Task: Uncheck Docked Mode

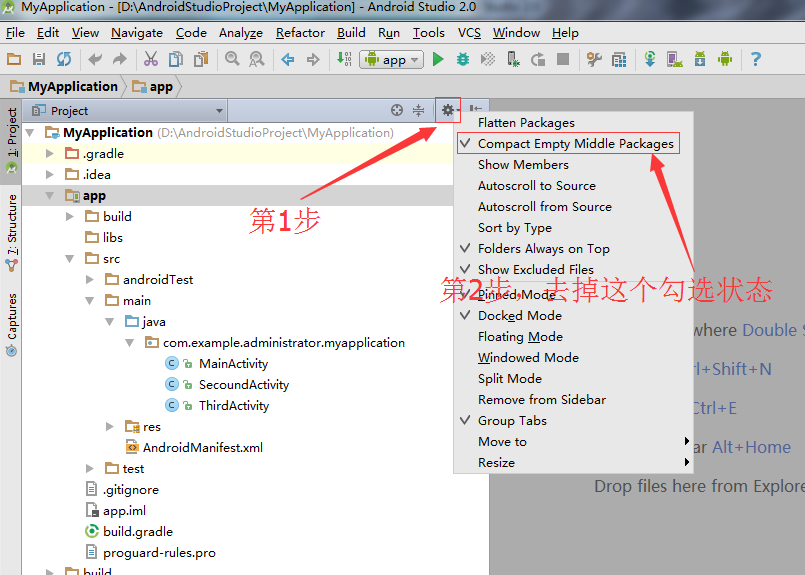Action: pyautogui.click(x=573, y=316)
